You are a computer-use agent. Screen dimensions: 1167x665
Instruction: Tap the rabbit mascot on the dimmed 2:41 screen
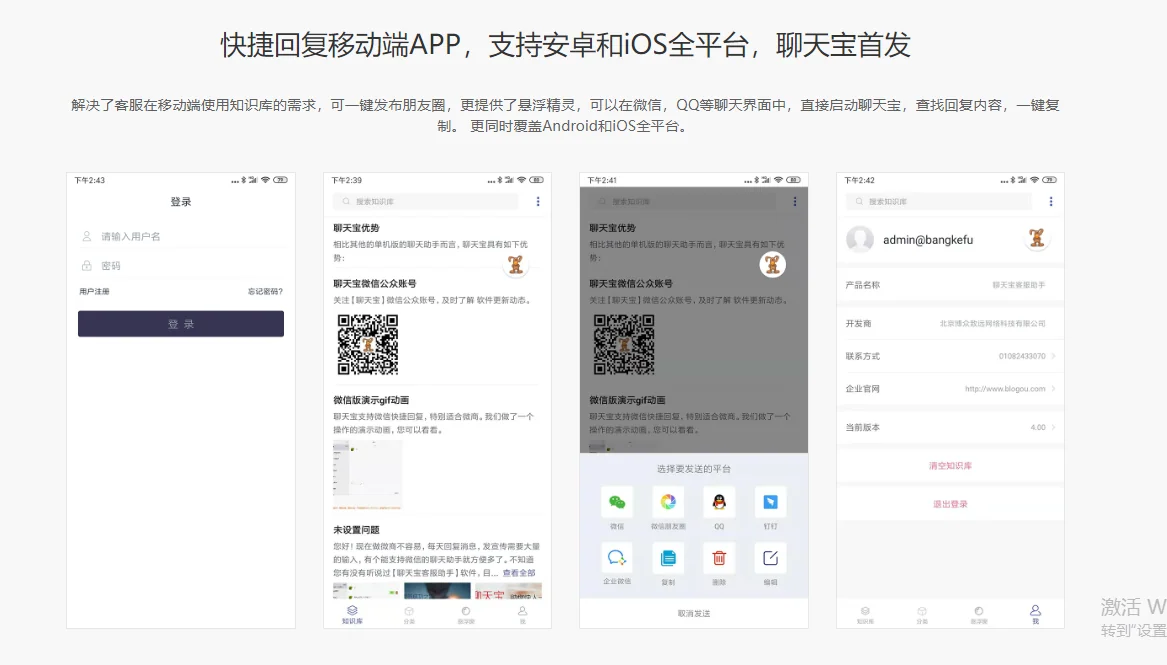773,264
